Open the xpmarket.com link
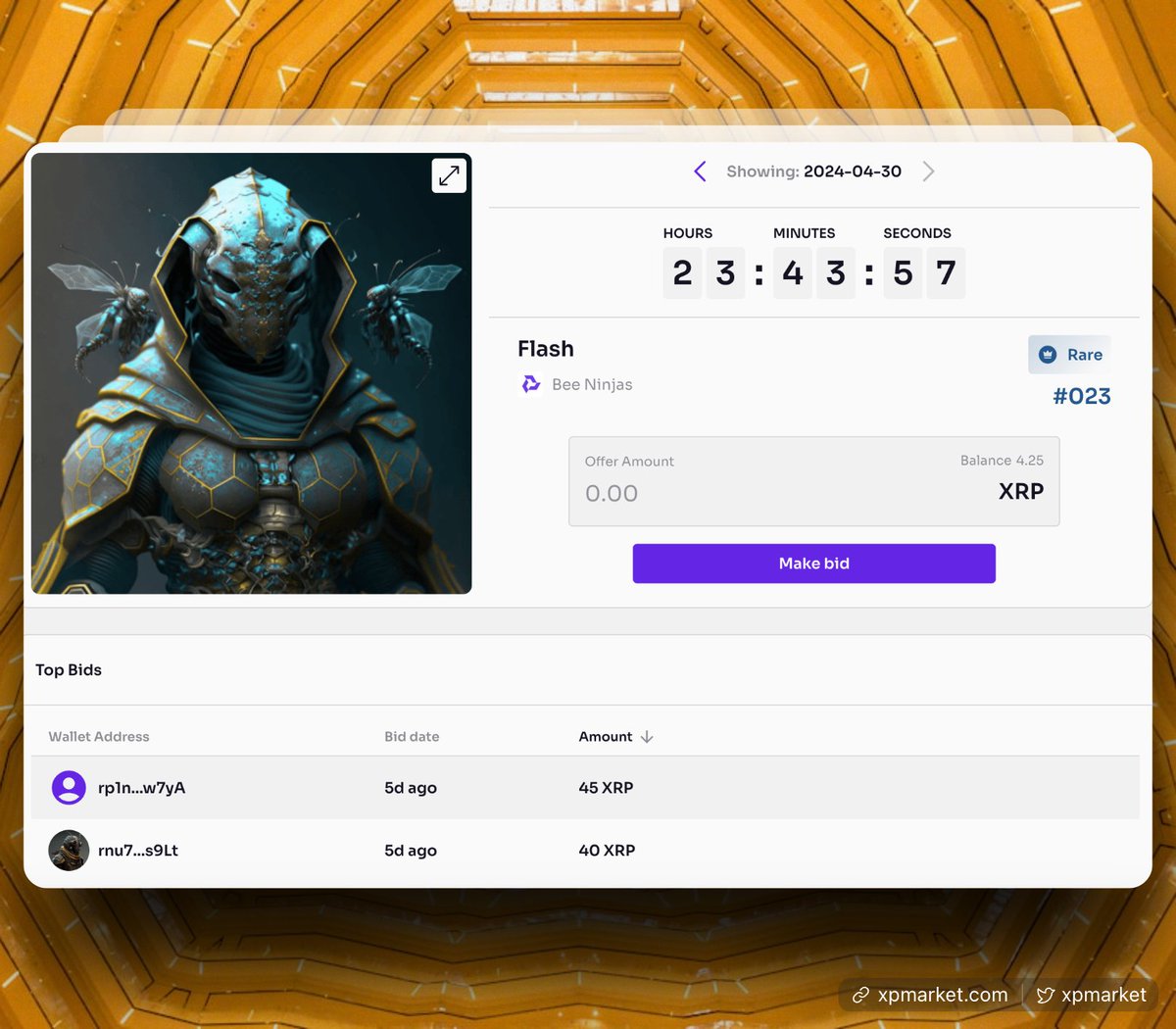1176x1029 pixels. coord(943,995)
